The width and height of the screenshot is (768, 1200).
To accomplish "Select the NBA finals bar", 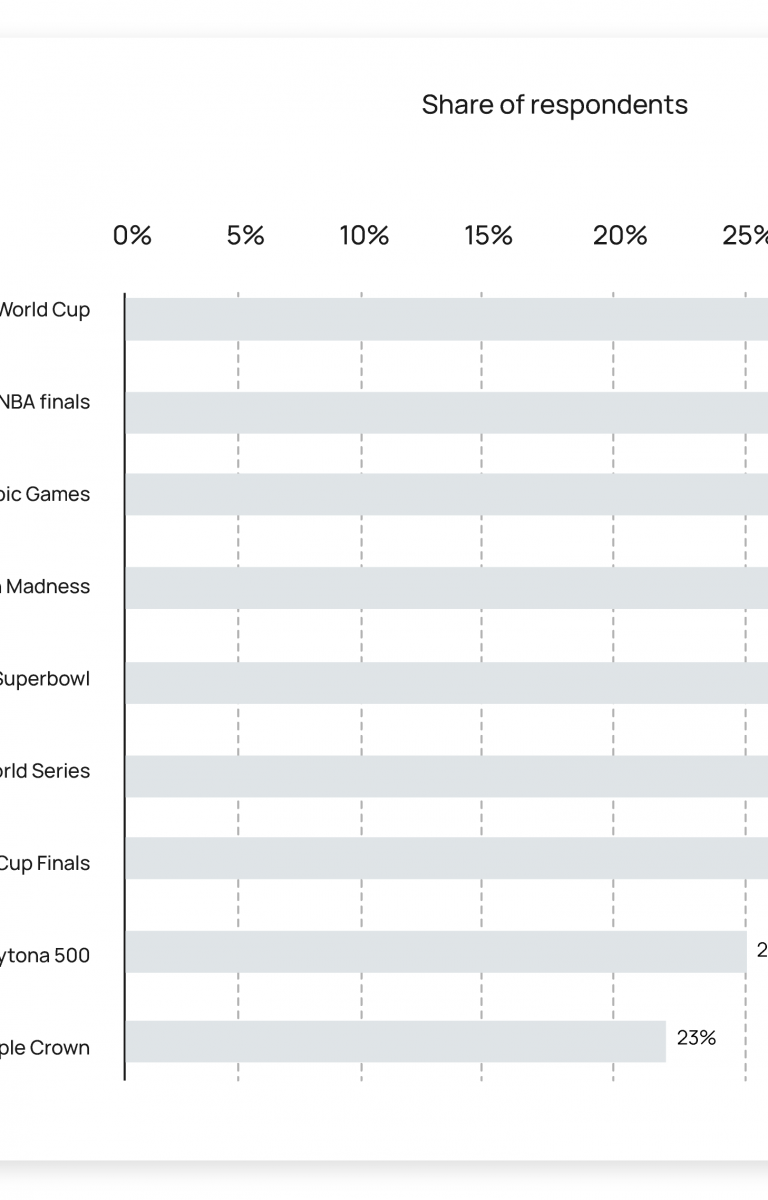I will click(446, 412).
